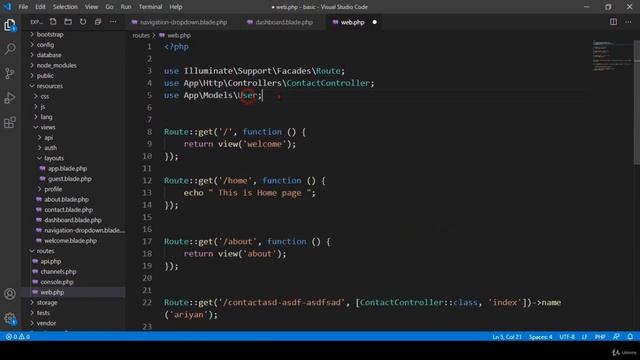
Task: Expand the config folder
Action: point(45,44)
